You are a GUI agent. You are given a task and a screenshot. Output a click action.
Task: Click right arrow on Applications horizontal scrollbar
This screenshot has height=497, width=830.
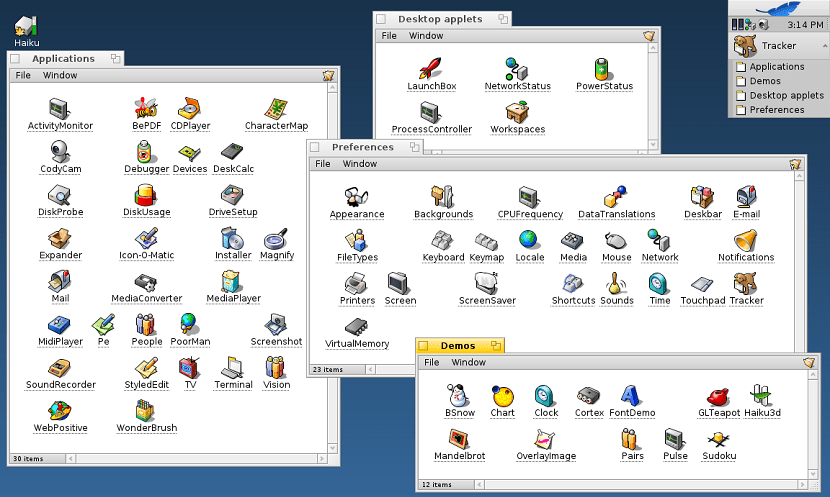point(322,458)
